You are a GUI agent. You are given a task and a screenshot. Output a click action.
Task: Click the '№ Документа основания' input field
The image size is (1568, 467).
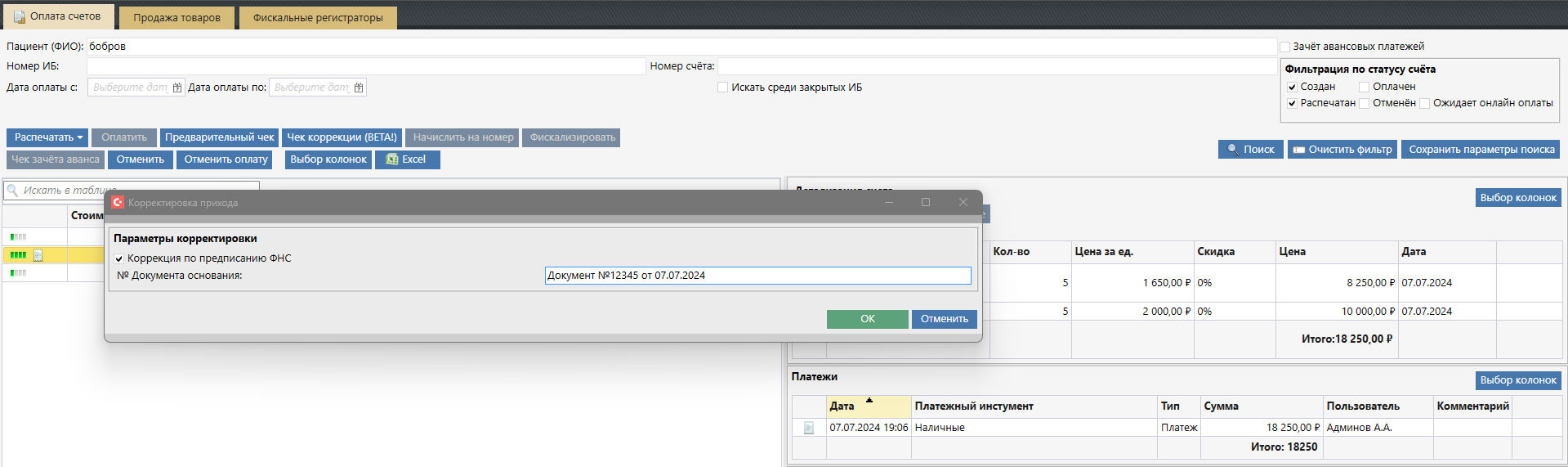[757, 276]
